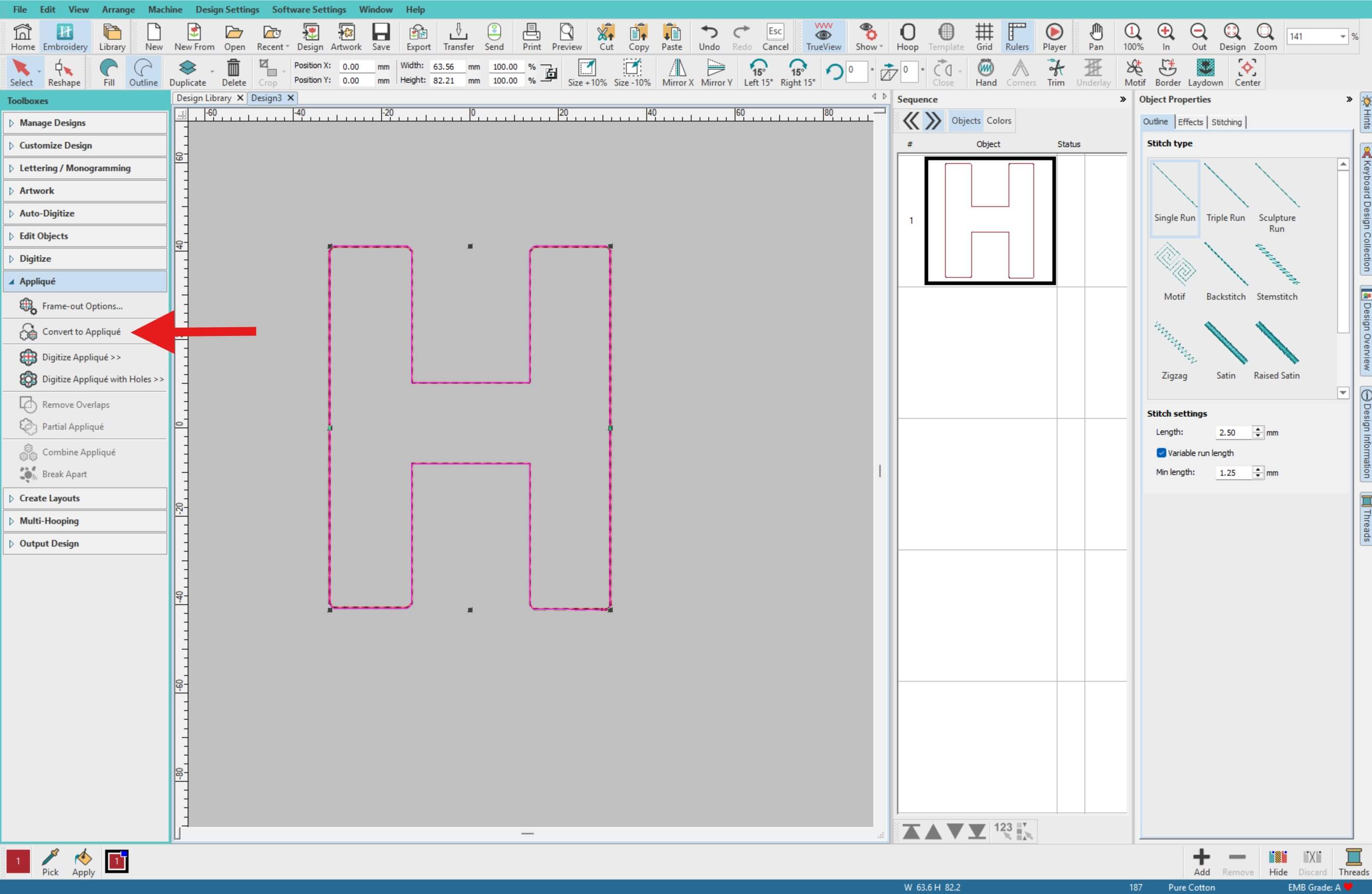Viewport: 1372px width, 894px height.
Task: Click the Laydown icon
Action: 1205,73
